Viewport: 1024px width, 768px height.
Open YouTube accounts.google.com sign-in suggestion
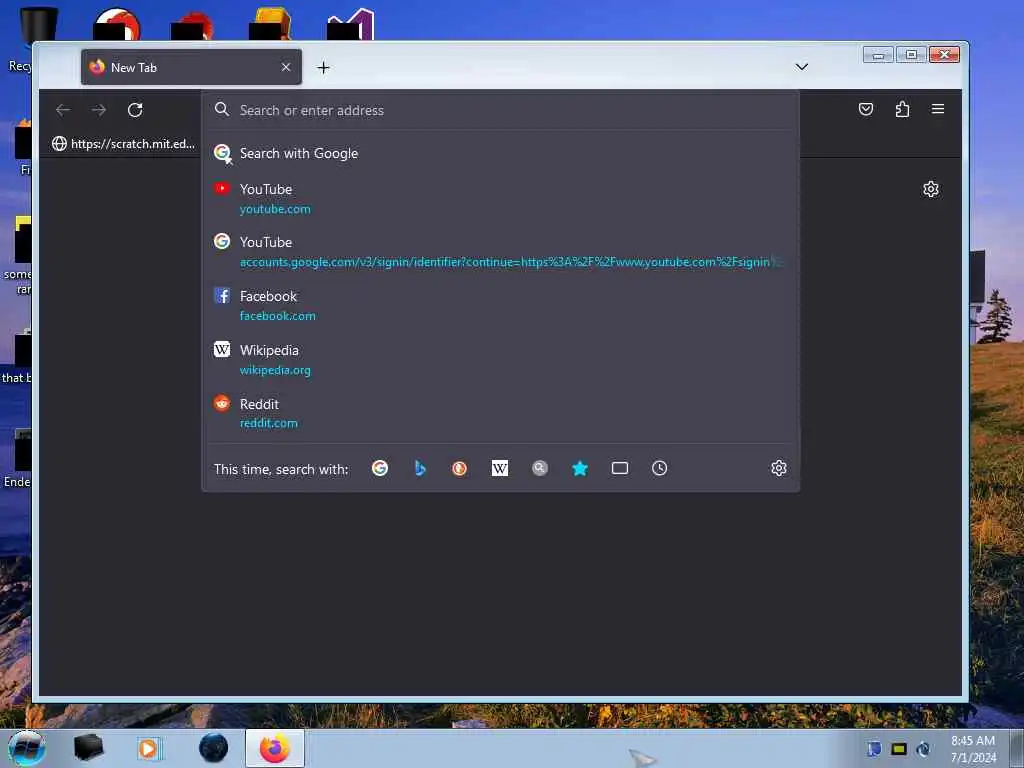(500, 251)
